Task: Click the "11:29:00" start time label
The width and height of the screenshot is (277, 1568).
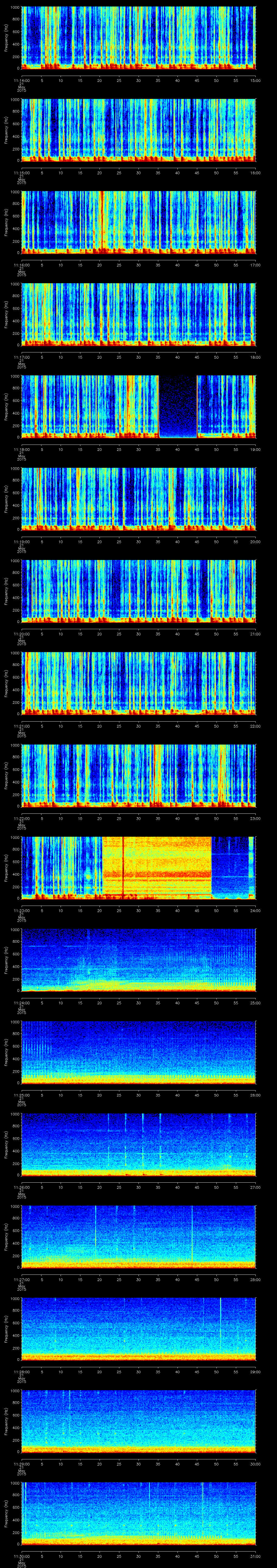Action: click(22, 1464)
